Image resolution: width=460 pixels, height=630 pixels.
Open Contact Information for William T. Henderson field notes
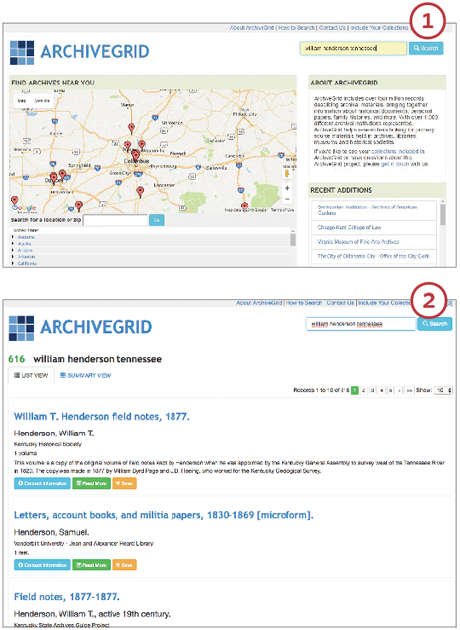click(42, 483)
